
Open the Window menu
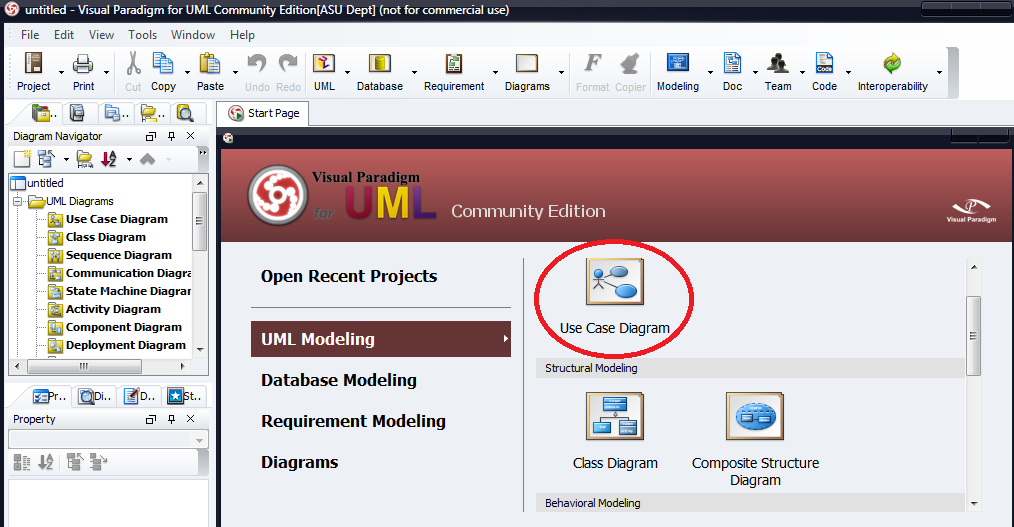(x=193, y=35)
